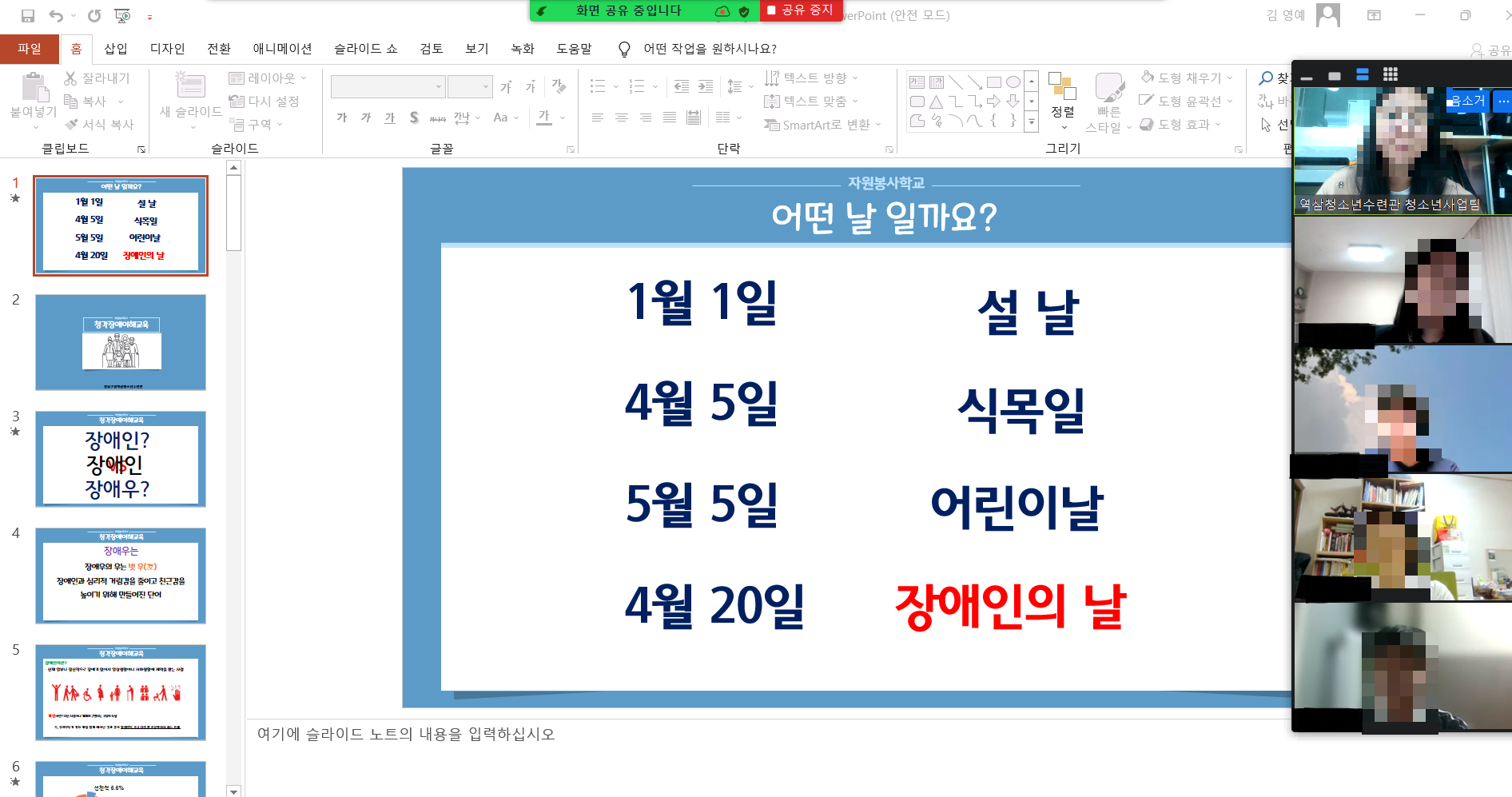Open the font color (가) swatch button
The height and width of the screenshot is (797, 1512).
click(544, 118)
